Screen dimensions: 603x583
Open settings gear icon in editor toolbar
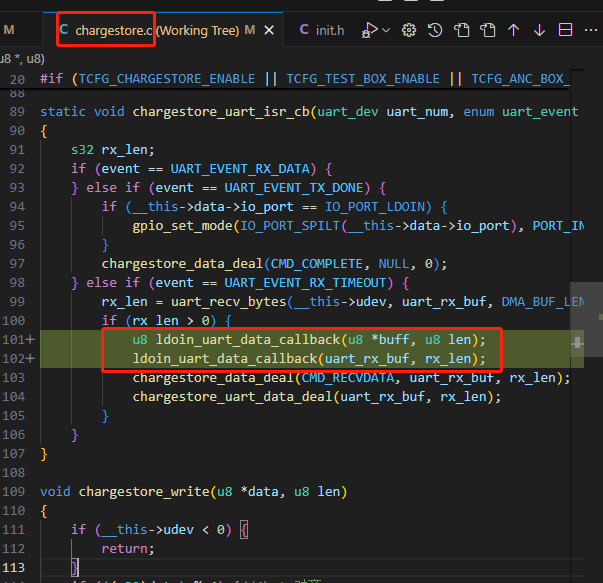409,30
